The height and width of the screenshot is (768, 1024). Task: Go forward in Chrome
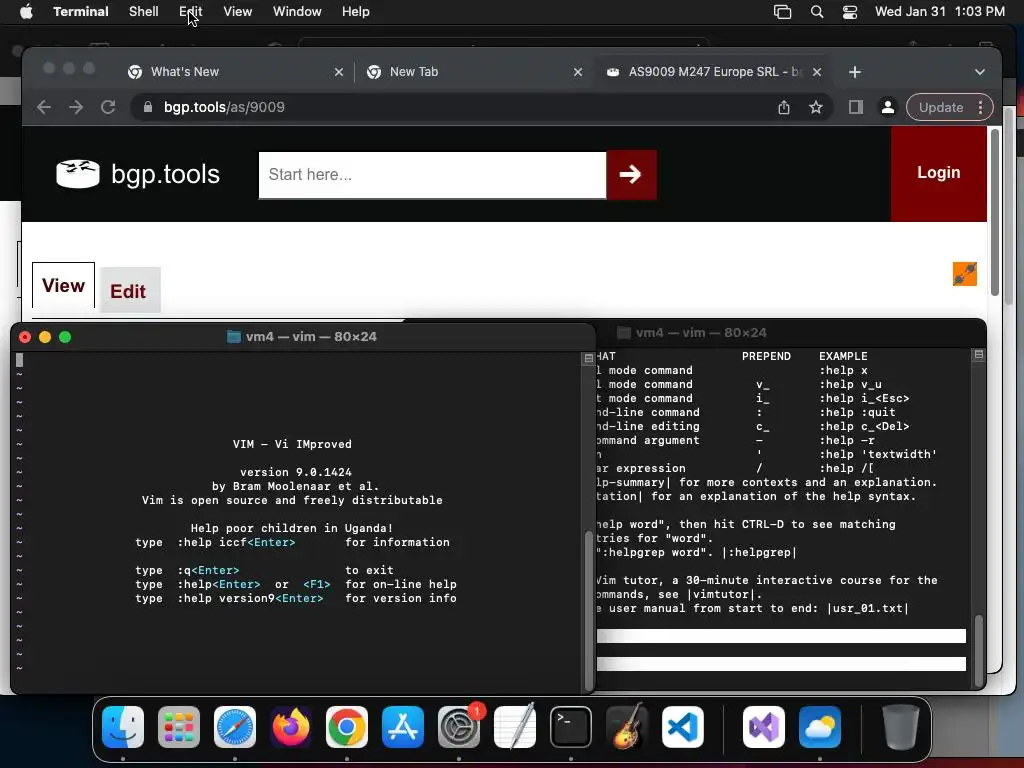[76, 107]
